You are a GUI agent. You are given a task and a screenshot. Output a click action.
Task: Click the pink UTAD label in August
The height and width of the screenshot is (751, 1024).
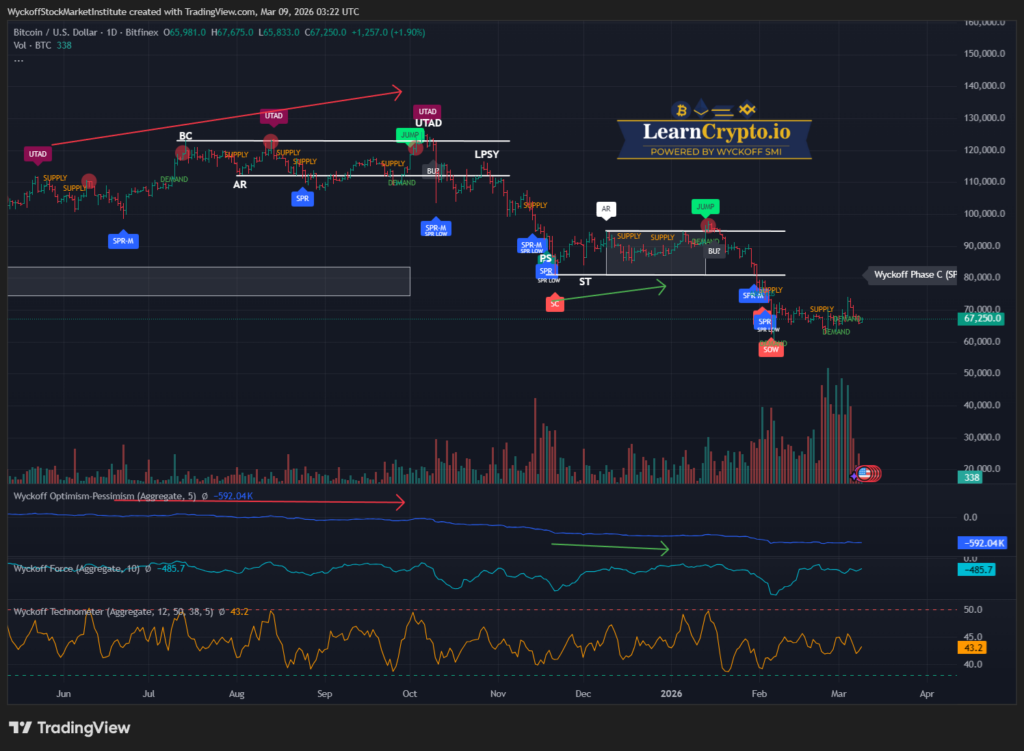[x=273, y=116]
